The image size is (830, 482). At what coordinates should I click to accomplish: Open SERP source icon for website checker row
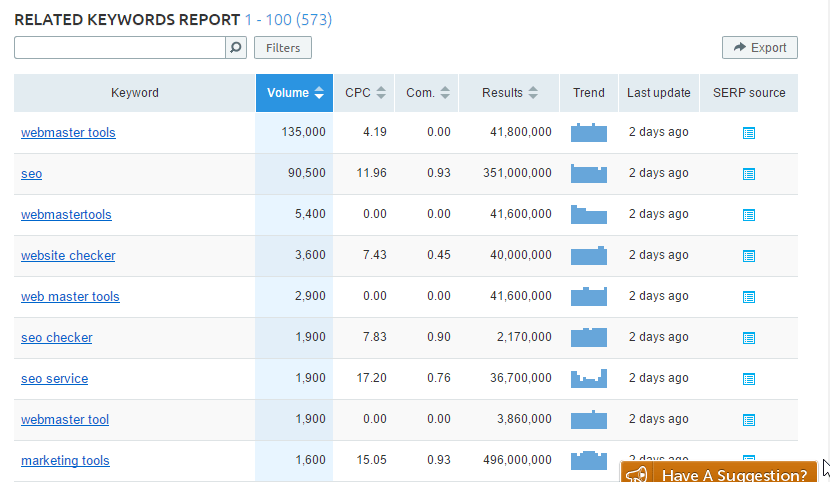[x=748, y=256]
